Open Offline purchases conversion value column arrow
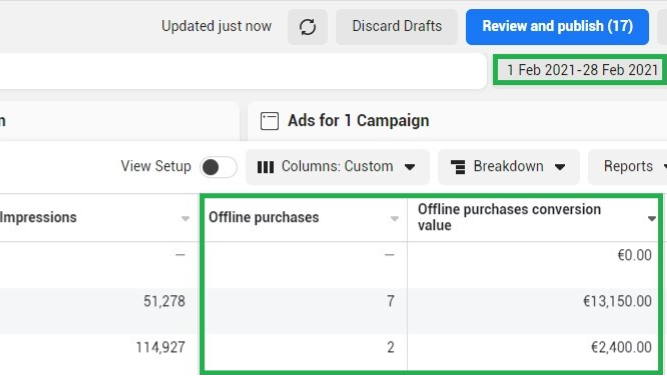The image size is (667, 376). click(x=652, y=218)
